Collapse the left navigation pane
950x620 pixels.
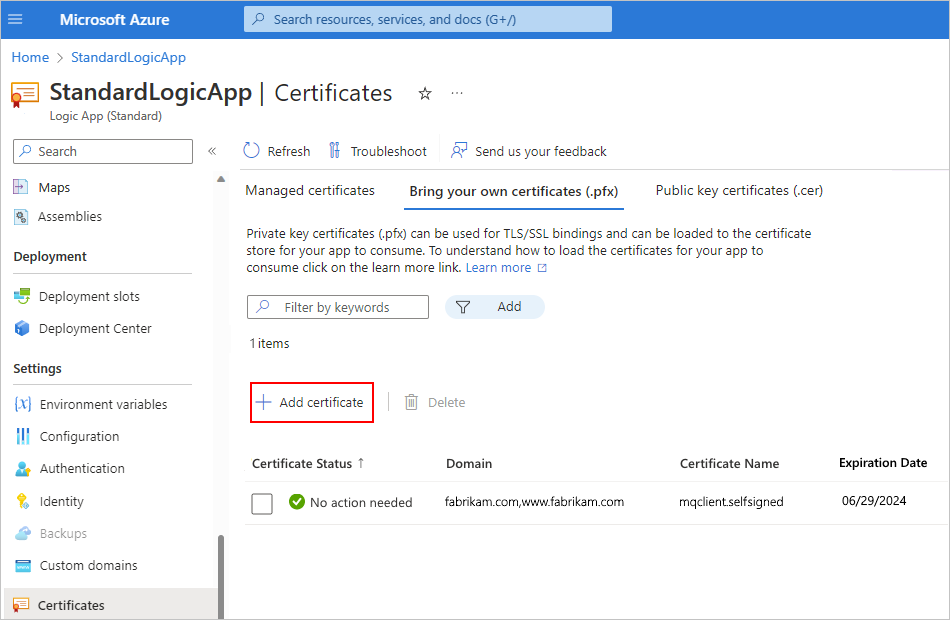212,151
